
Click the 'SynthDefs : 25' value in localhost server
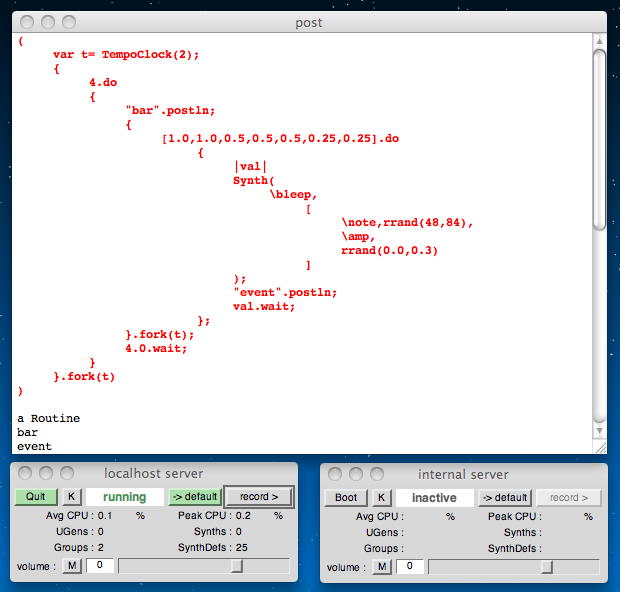(213, 547)
